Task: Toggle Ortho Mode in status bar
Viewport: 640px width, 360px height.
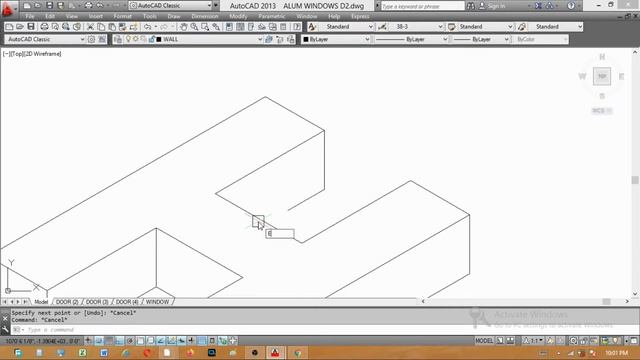Action: click(119, 341)
